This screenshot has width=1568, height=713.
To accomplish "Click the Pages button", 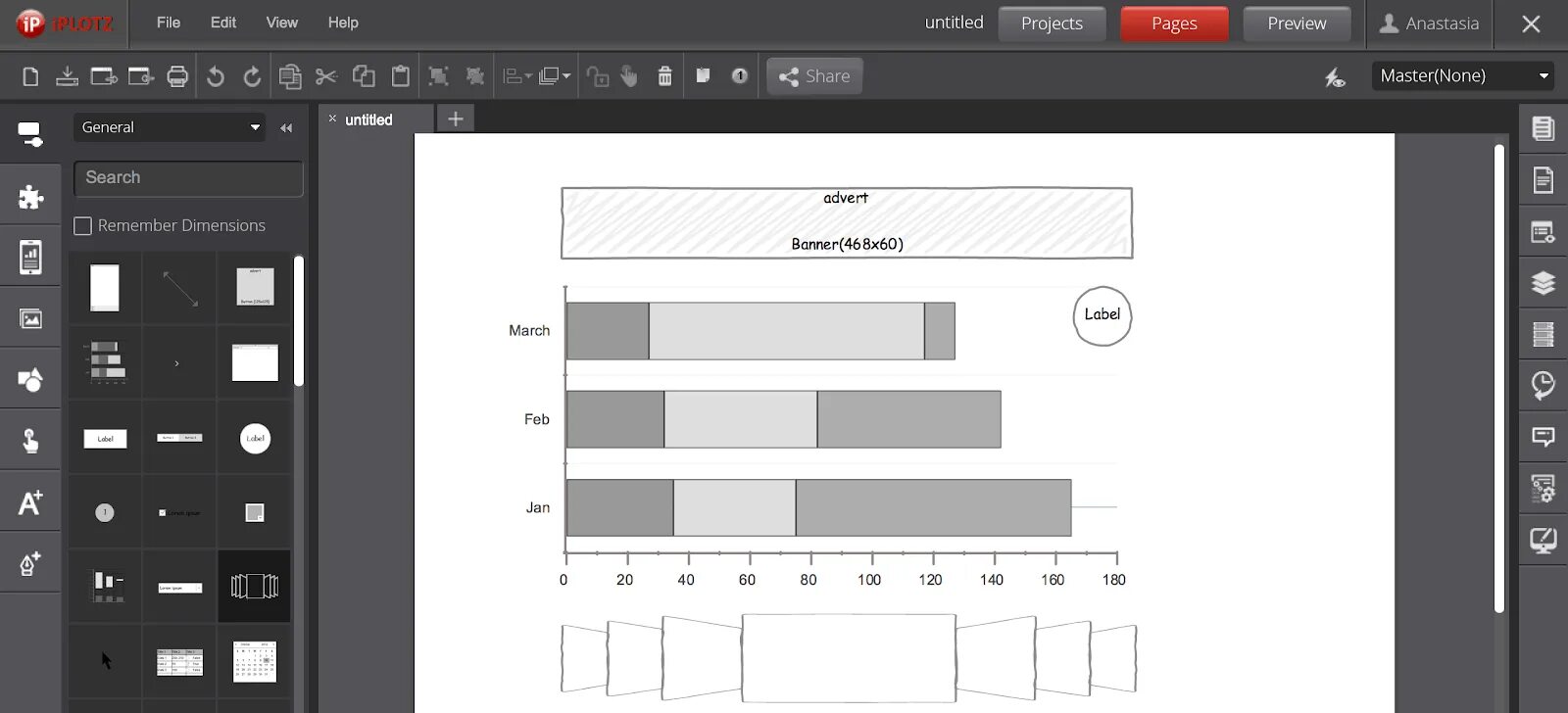I will coord(1174,24).
